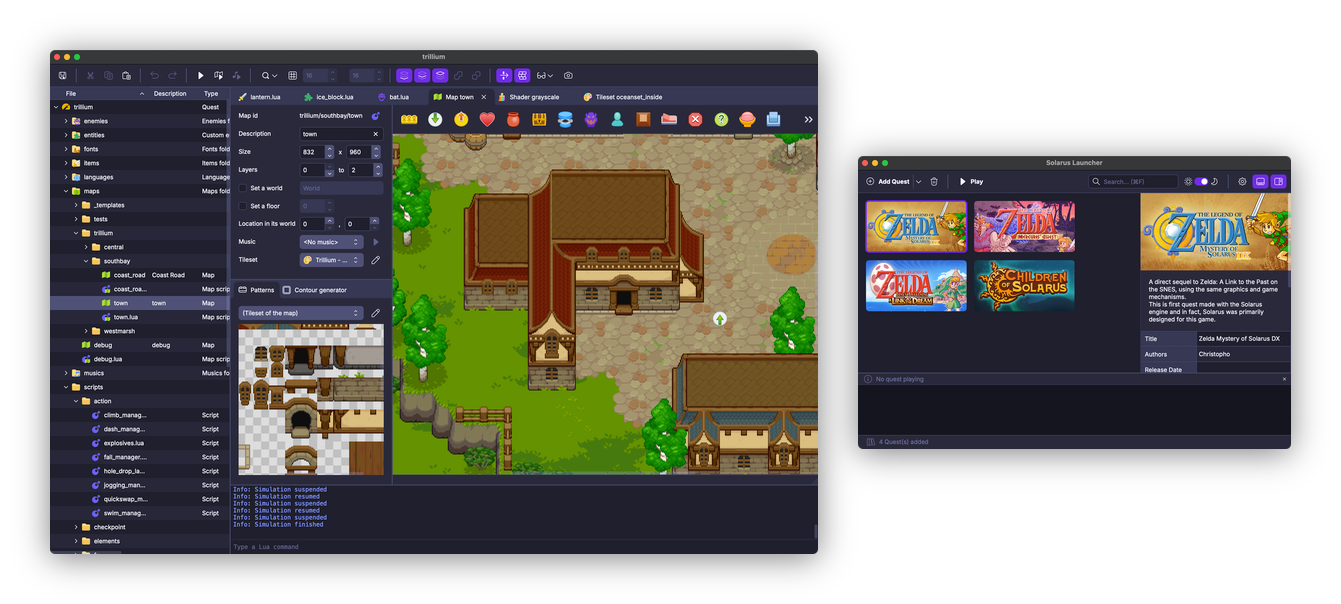Screen dimensions: 1341x604
Task: Open the run simulation play icon in toolbar
Action: (201, 75)
